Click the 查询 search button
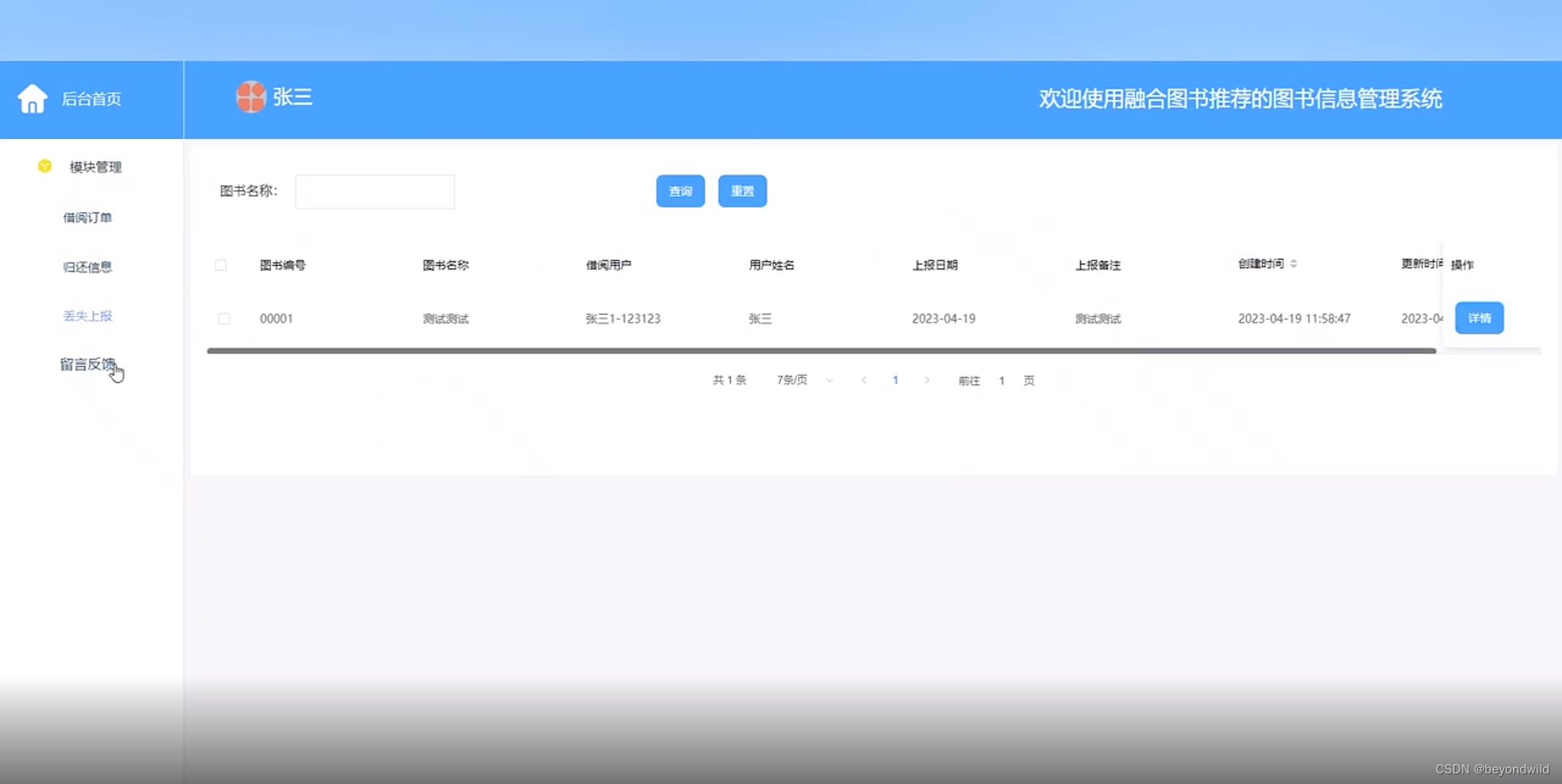The image size is (1562, 784). pyautogui.click(x=680, y=191)
